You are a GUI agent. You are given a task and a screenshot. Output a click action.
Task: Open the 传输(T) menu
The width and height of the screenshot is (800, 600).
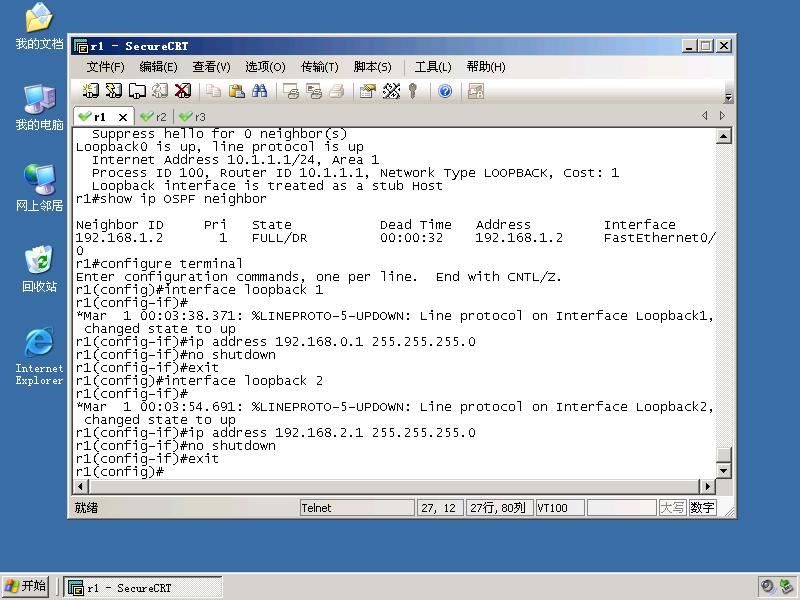click(319, 67)
